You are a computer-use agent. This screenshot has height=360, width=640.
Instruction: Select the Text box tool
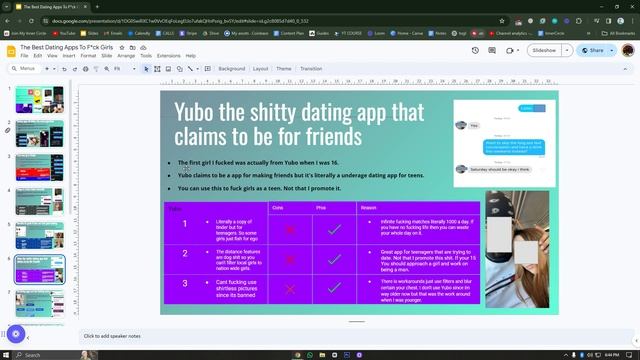[157, 69]
